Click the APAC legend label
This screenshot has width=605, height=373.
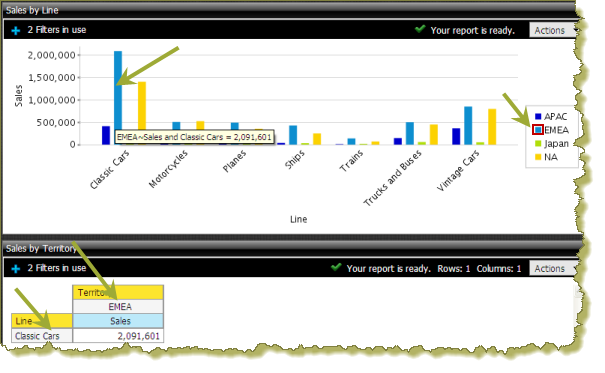tap(555, 116)
